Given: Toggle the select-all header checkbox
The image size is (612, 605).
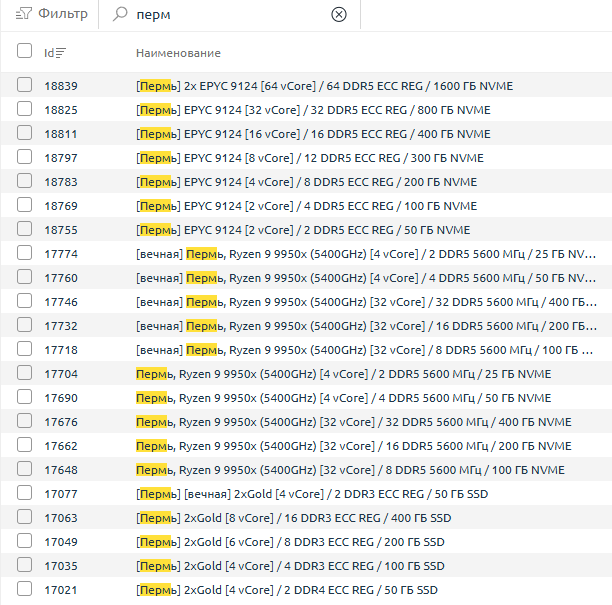Looking at the screenshot, I should tap(24, 52).
